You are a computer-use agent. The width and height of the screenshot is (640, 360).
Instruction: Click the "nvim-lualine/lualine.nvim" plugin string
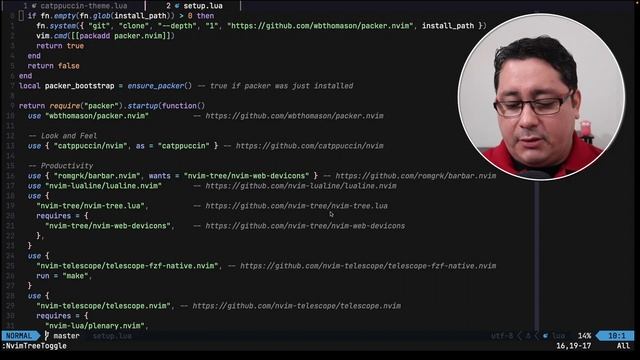103,186
